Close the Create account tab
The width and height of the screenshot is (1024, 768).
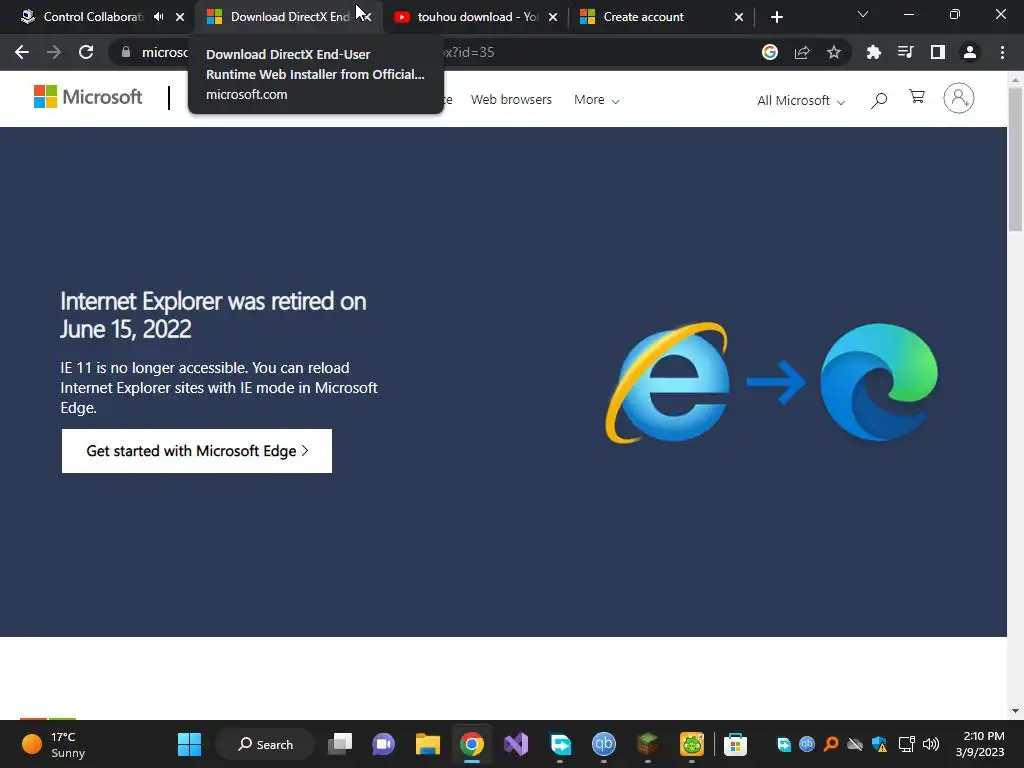tap(739, 17)
